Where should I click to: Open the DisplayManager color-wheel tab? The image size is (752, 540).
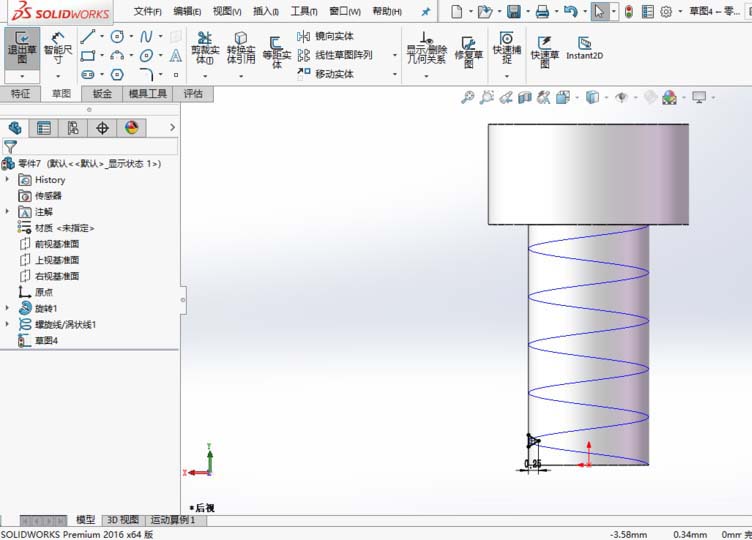point(131,128)
